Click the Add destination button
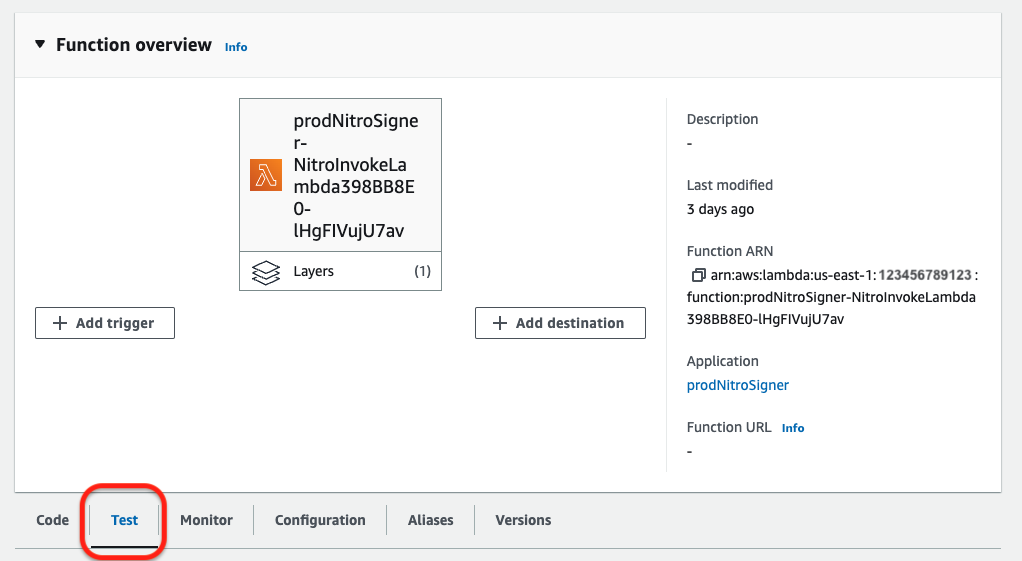1022x561 pixels. pyautogui.click(x=561, y=323)
